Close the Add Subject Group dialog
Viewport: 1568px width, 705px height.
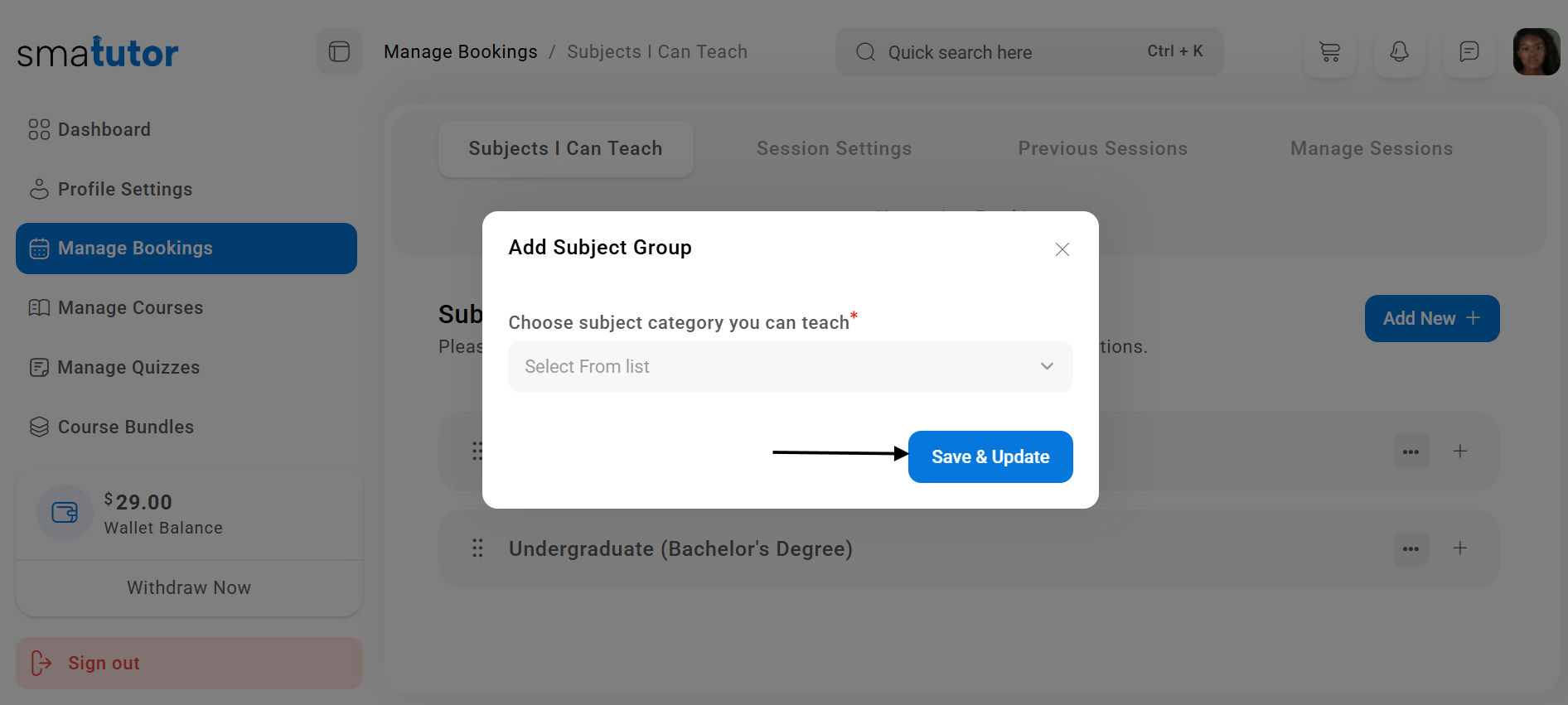click(1062, 249)
